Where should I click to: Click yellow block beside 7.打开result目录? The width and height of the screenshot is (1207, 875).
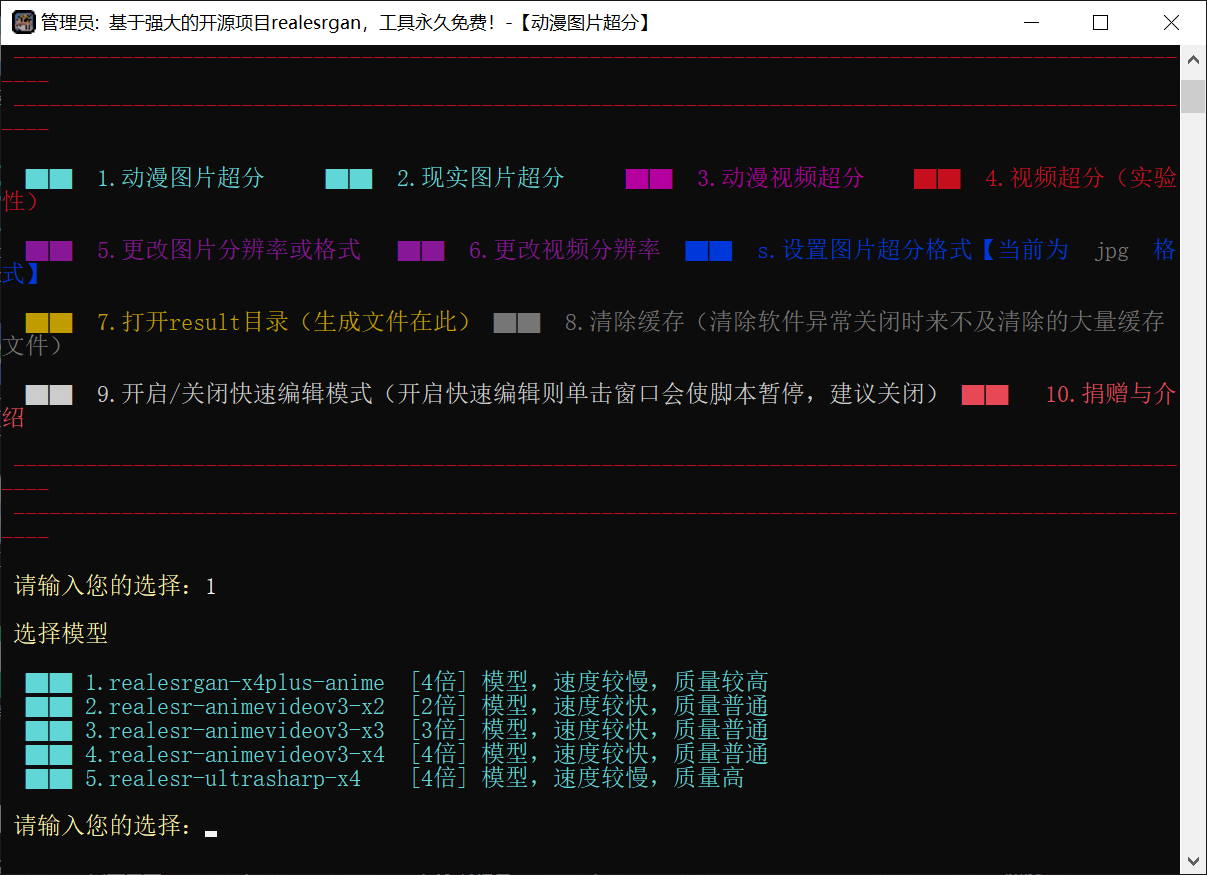click(49, 323)
